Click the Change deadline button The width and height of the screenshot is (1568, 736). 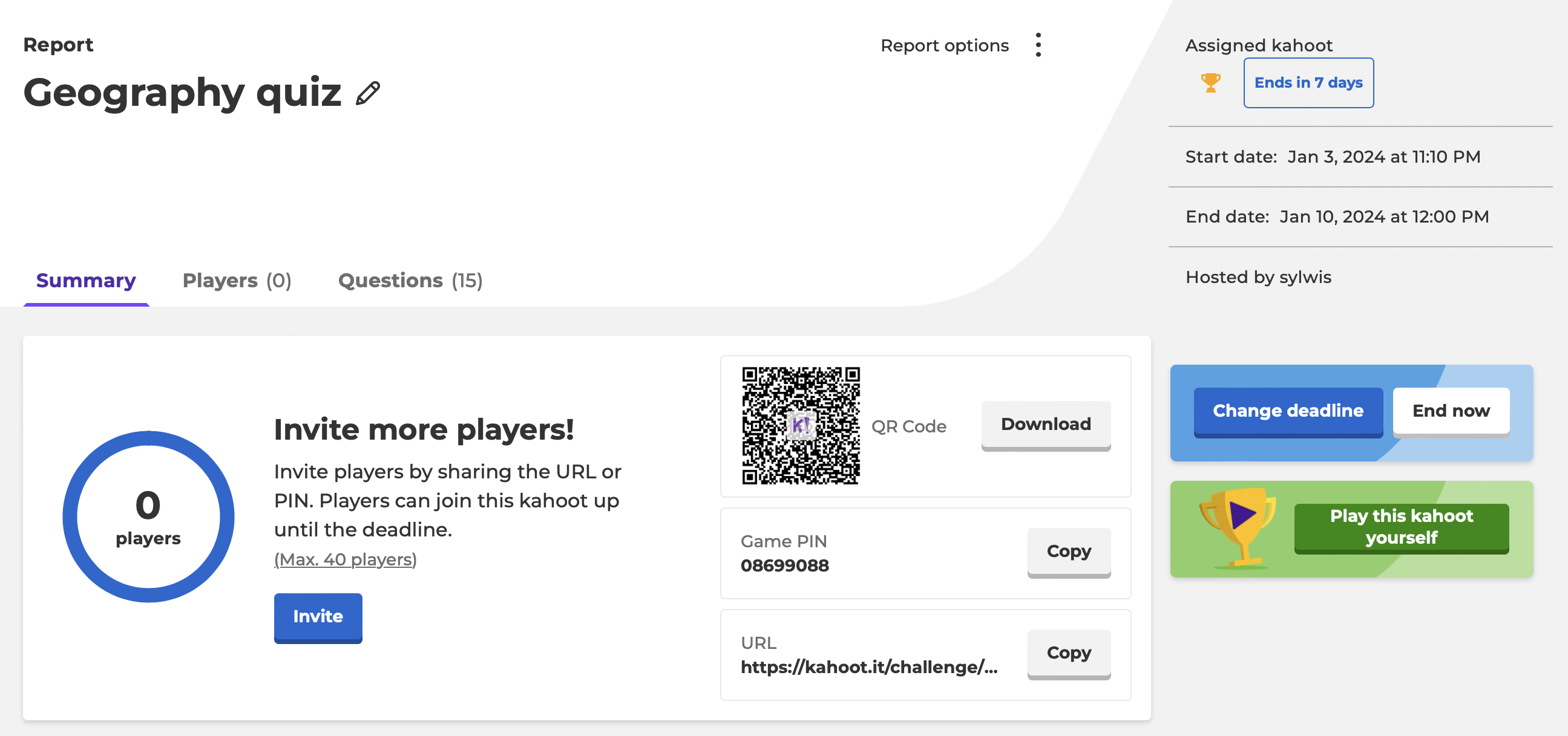coord(1287,411)
